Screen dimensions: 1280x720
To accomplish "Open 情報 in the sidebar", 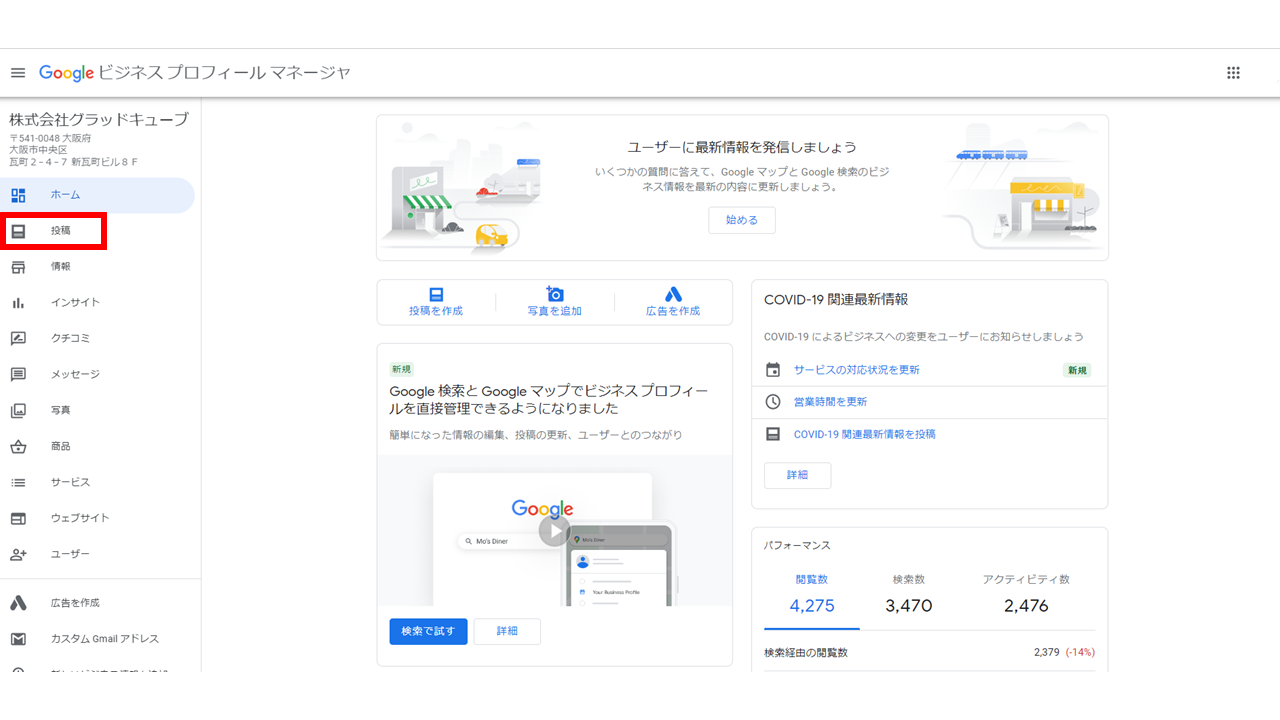I will click(x=97, y=267).
